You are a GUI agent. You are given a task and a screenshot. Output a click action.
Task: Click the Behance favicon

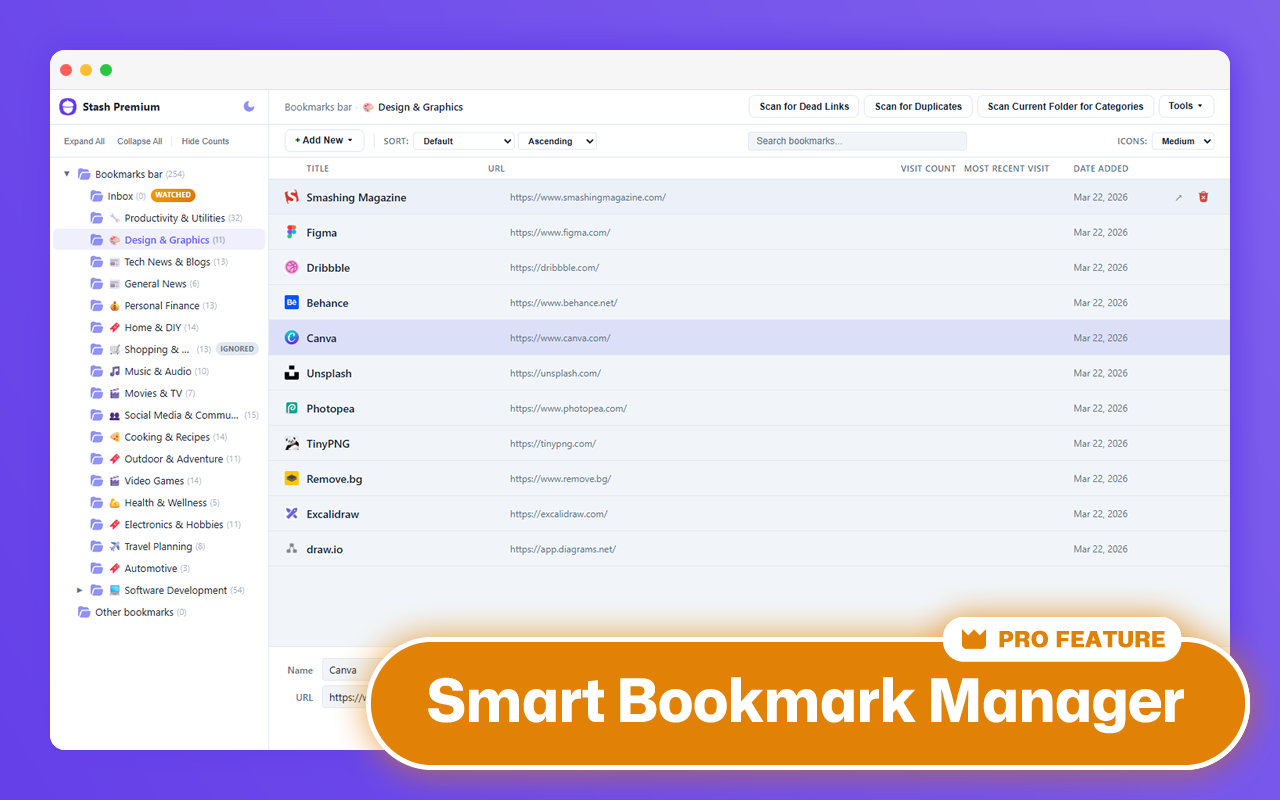click(292, 302)
